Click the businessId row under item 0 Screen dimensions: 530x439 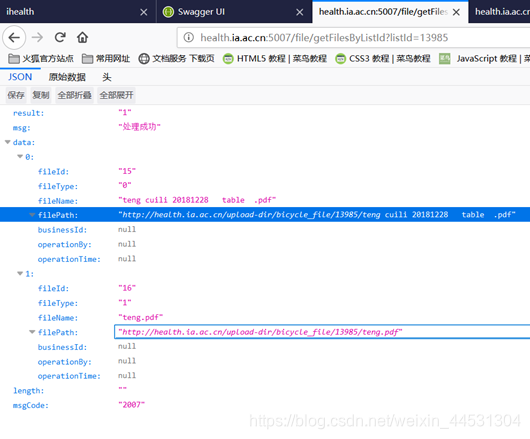[265, 230]
